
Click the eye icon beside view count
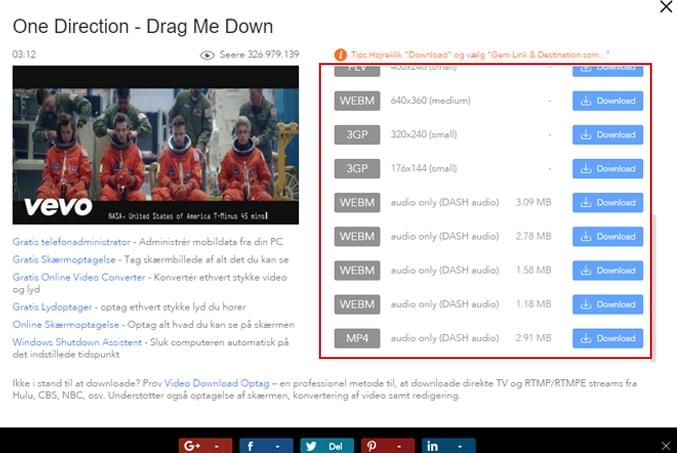[x=208, y=54]
